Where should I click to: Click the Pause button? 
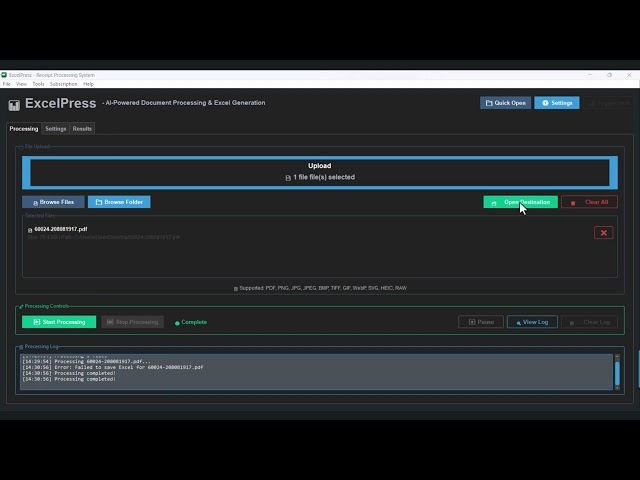click(x=481, y=322)
